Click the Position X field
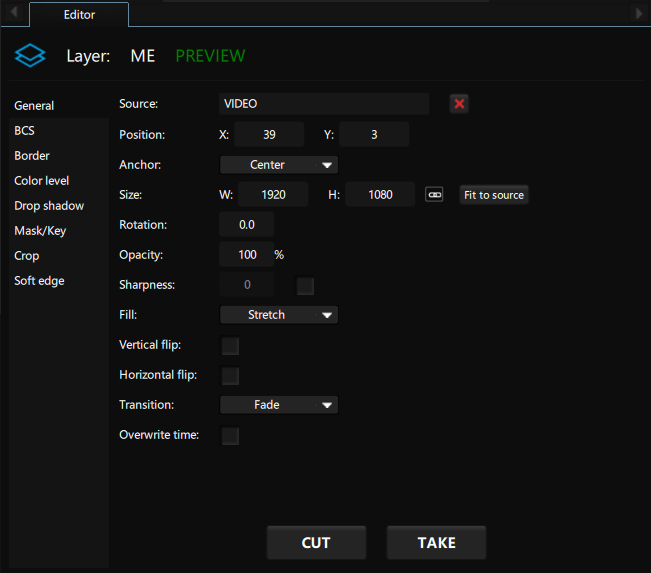This screenshot has width=651, height=573. click(269, 135)
